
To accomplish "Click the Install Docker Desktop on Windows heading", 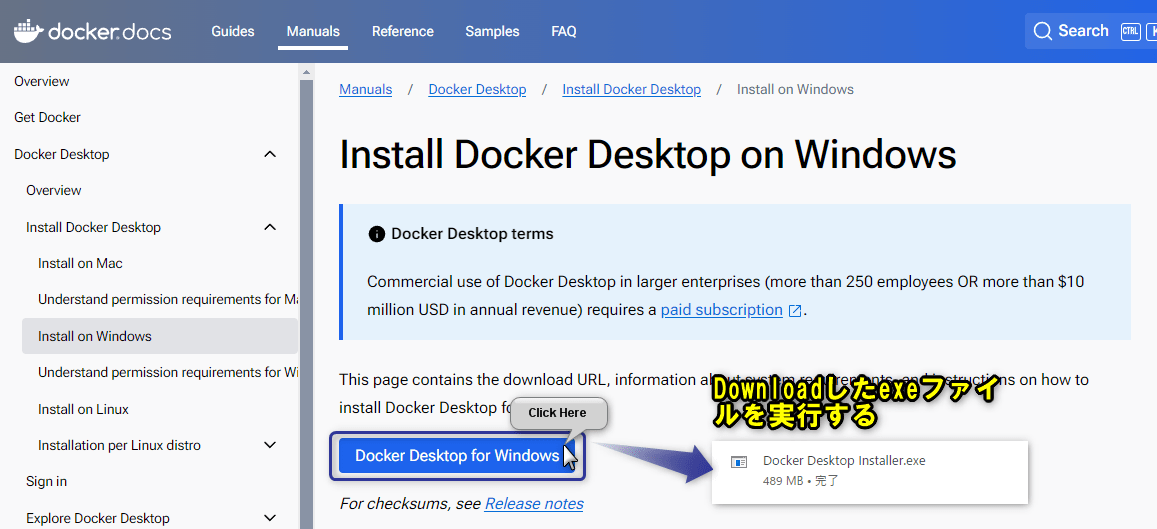I will (648, 156).
